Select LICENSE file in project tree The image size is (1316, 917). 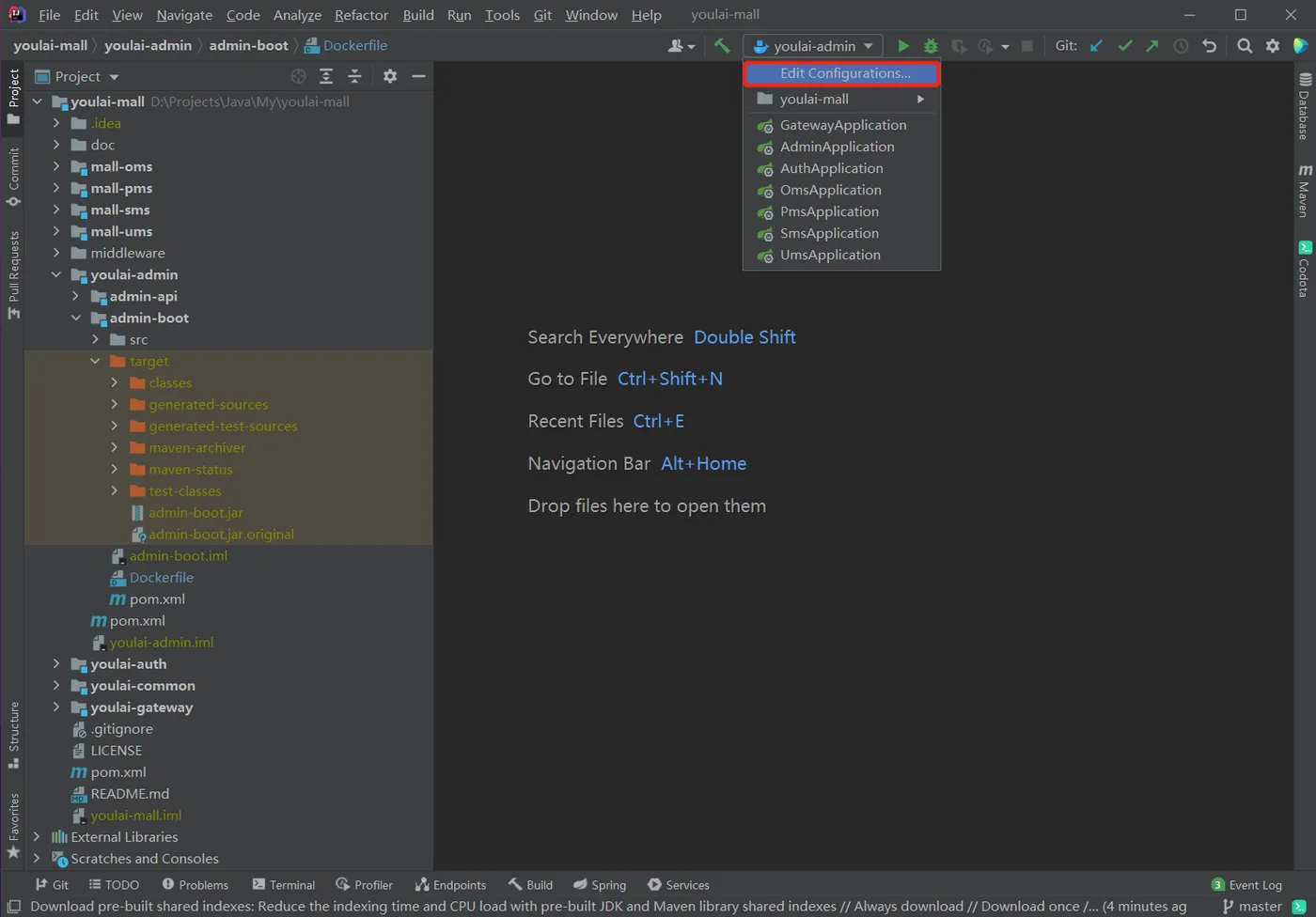point(117,750)
